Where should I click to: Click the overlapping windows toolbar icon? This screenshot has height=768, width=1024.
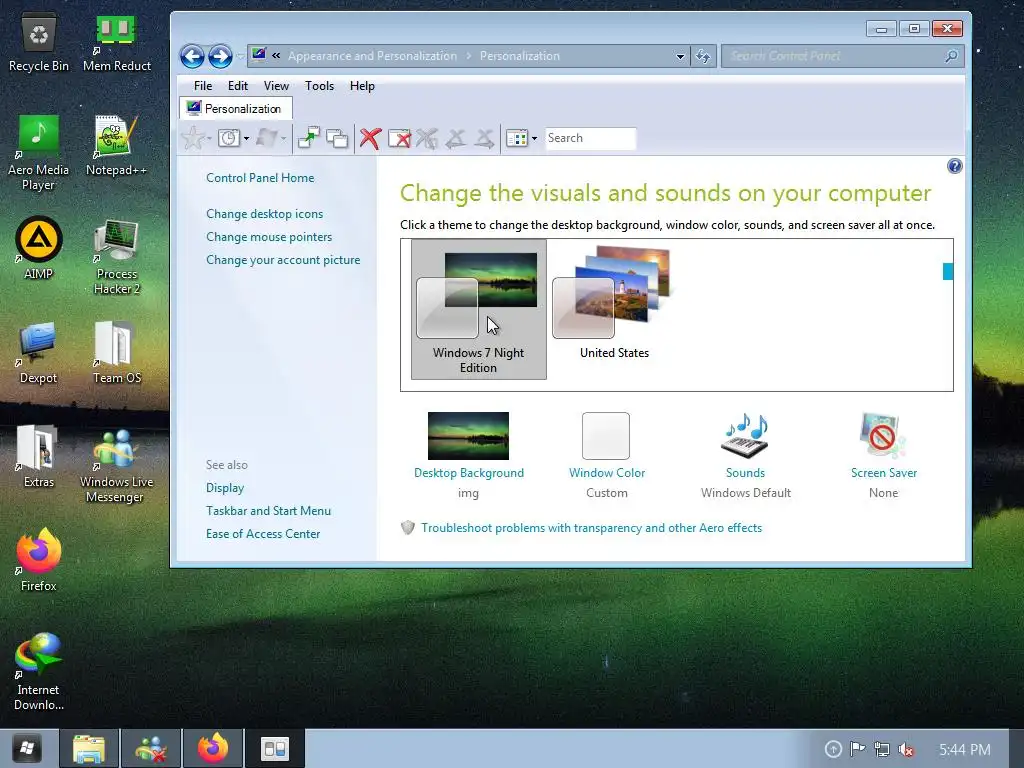pyautogui.click(x=337, y=138)
